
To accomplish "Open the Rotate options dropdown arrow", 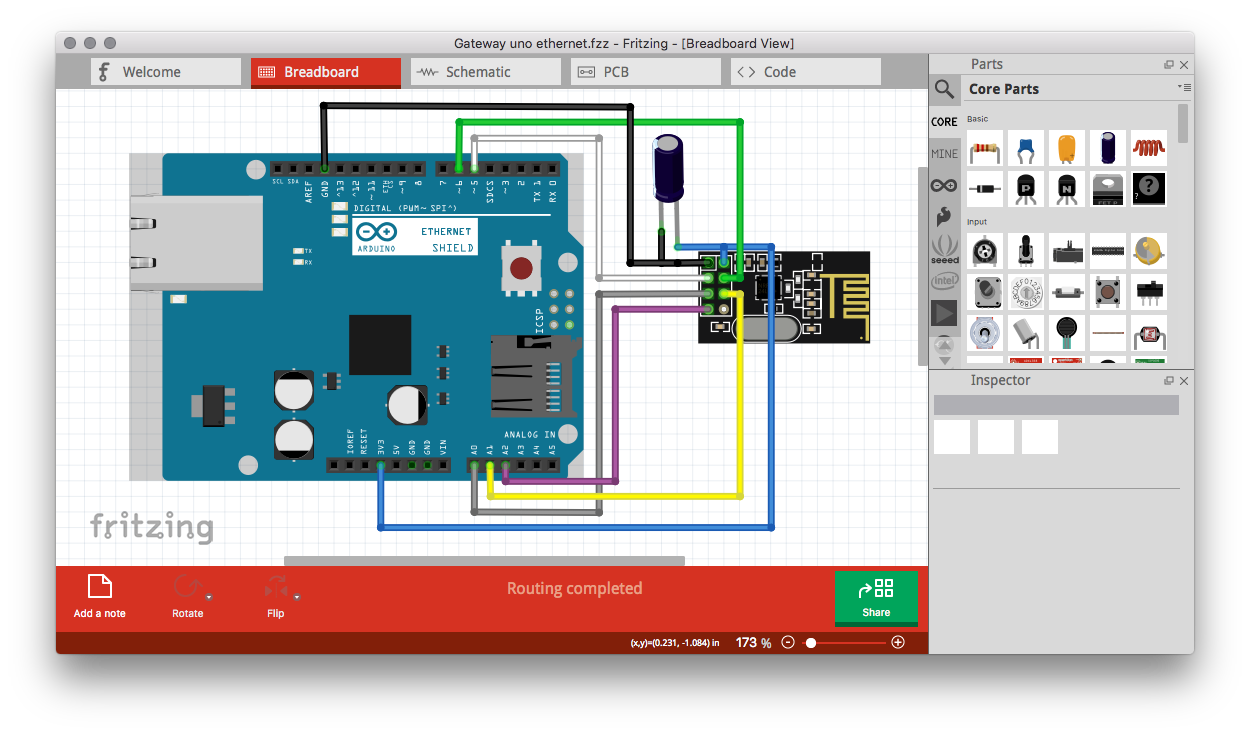I will pos(210,597).
